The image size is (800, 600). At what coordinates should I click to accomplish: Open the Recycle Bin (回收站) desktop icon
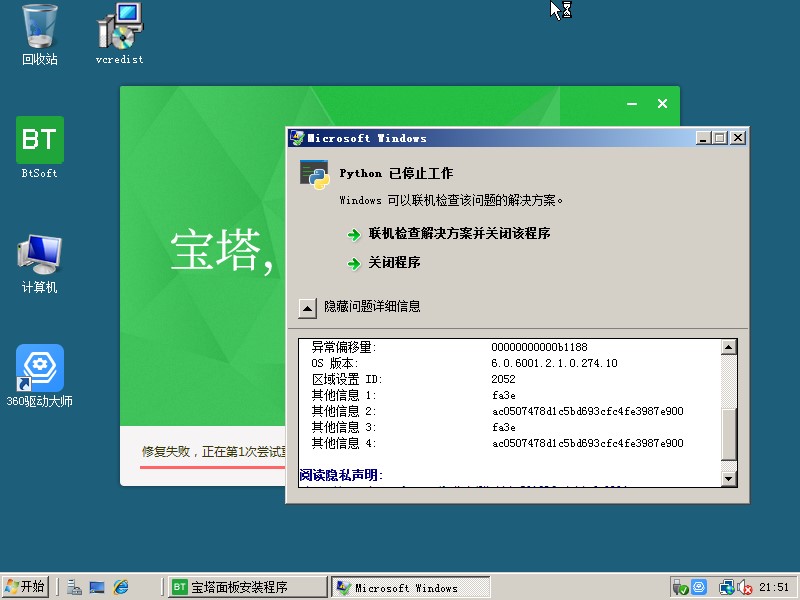point(40,34)
